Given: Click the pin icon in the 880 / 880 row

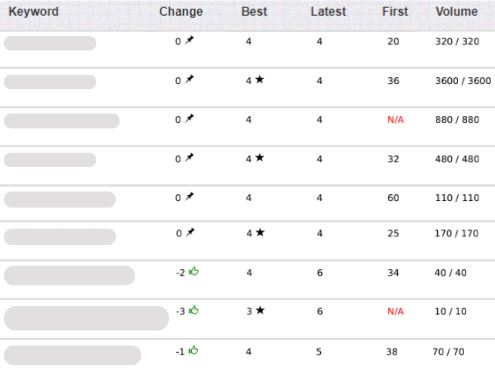Looking at the screenshot, I should pyautogui.click(x=189, y=118).
